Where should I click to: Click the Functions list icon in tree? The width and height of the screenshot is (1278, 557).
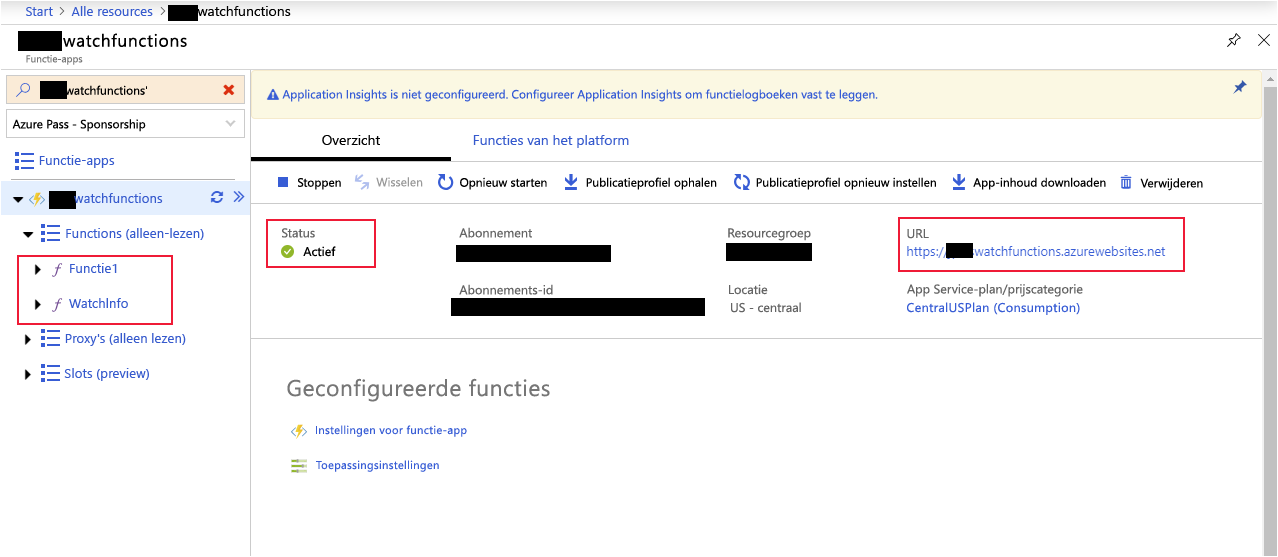(x=50, y=234)
